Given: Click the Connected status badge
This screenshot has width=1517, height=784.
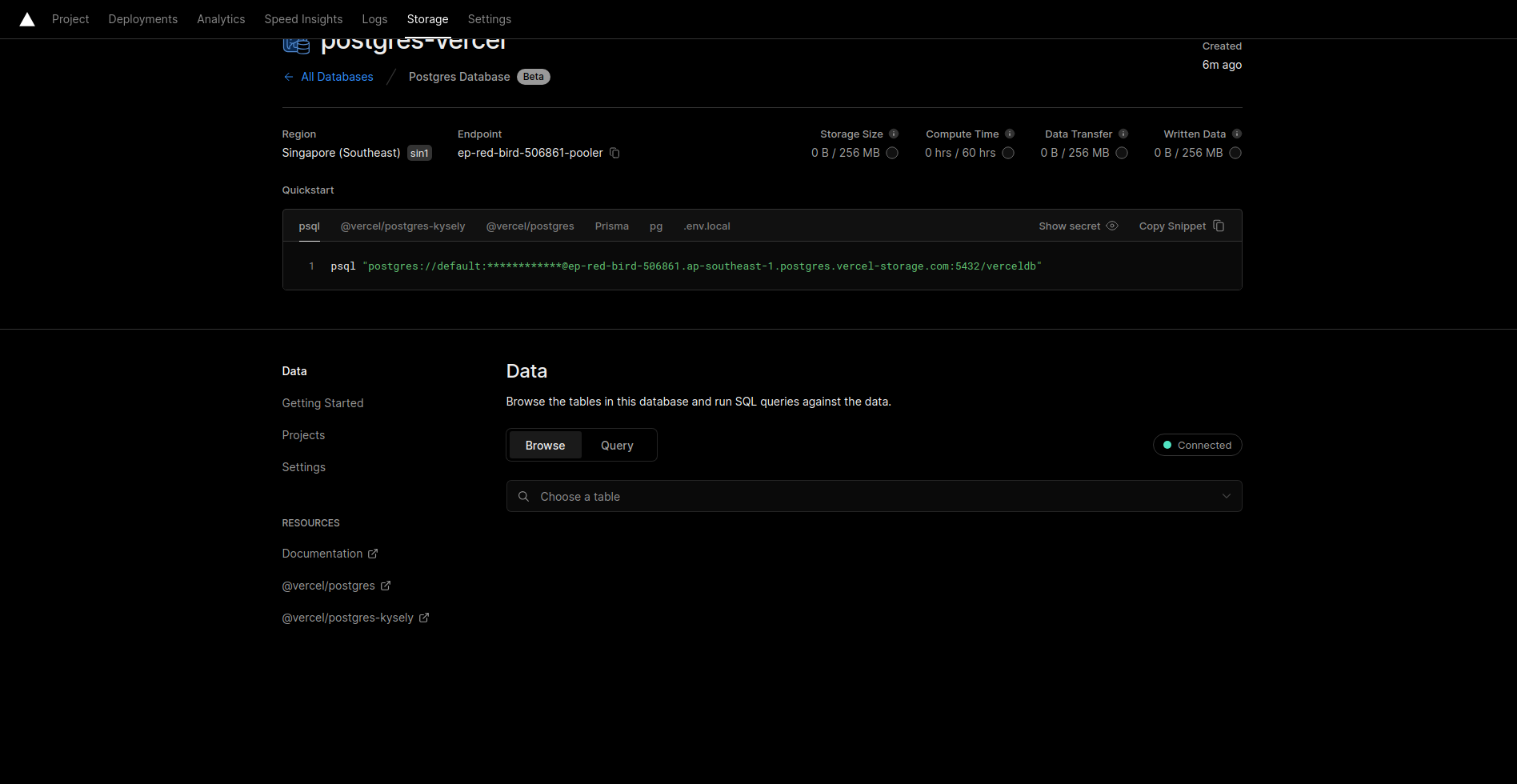Looking at the screenshot, I should (x=1197, y=445).
